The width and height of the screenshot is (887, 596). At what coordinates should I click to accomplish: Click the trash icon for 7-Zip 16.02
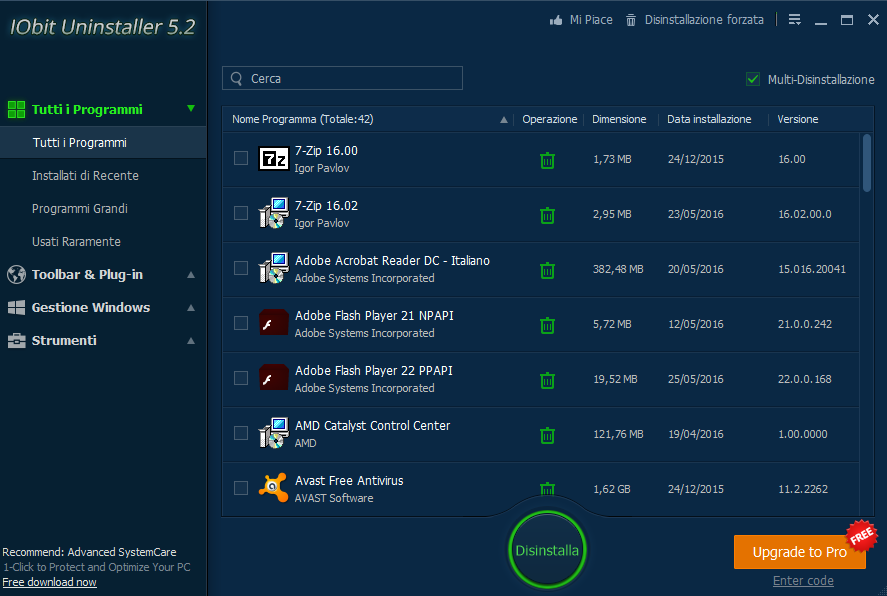point(547,215)
